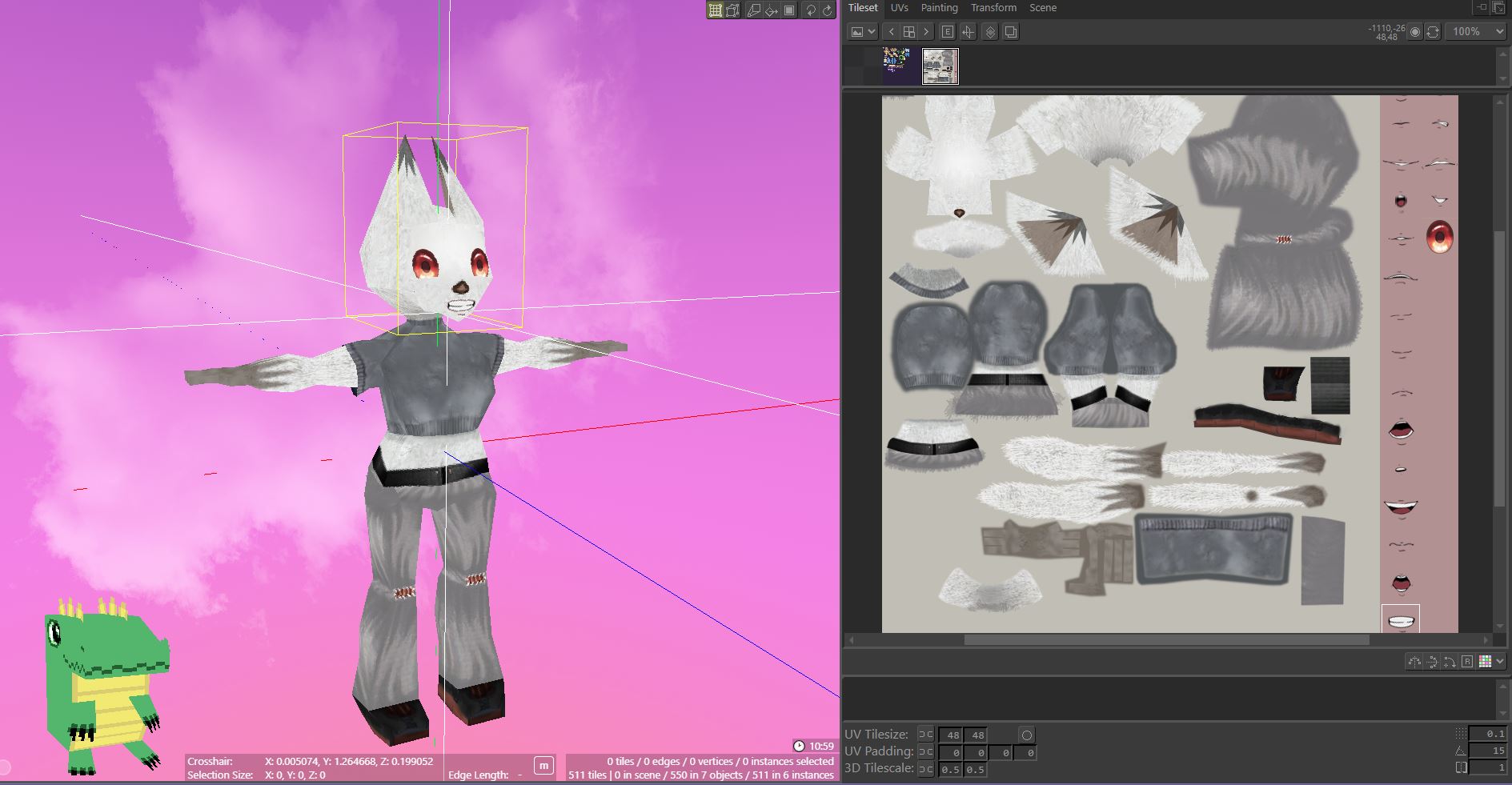Select the grid/tile mode tool
This screenshot has width=1512, height=785.
(x=715, y=11)
